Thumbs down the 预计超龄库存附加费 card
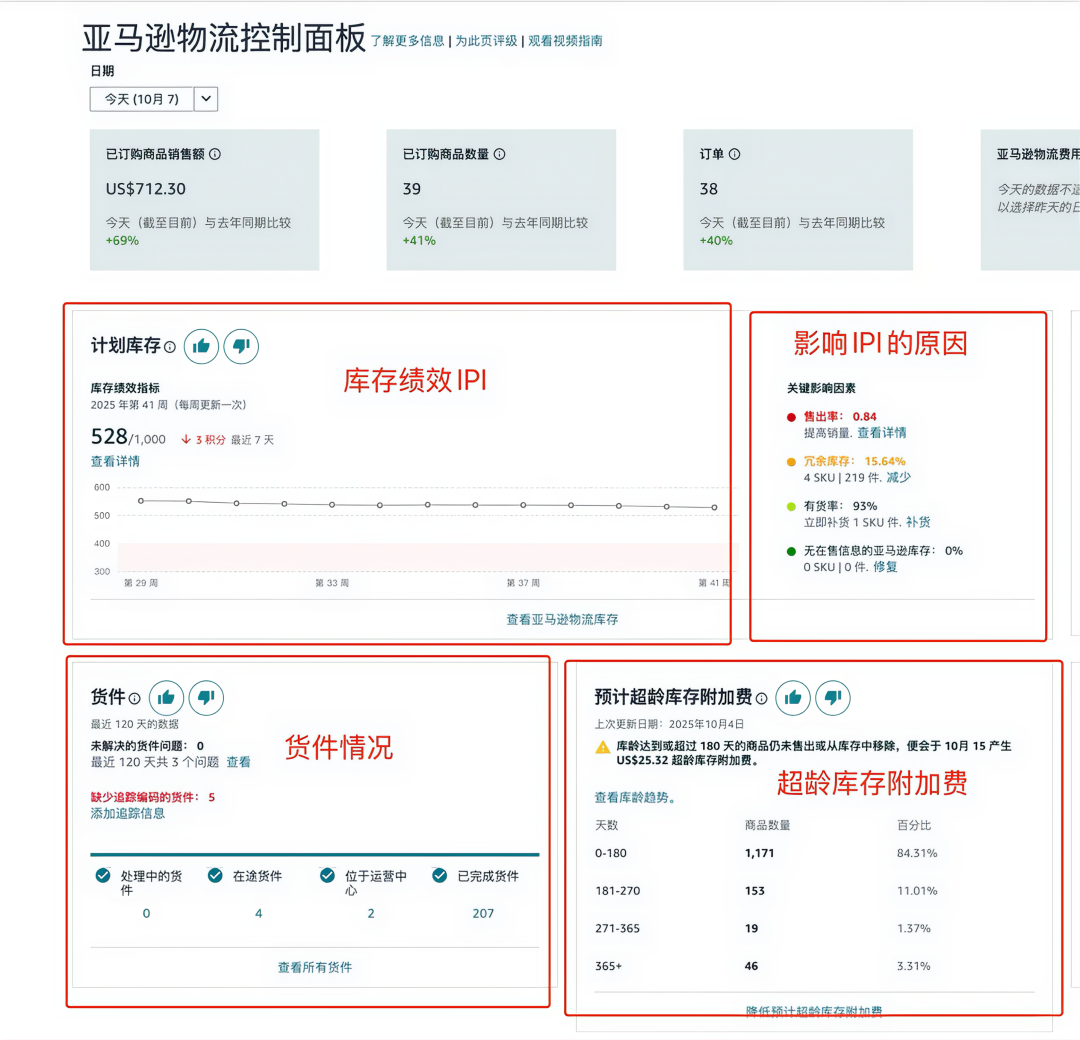Viewport: 1080px width, 1040px height. pos(833,698)
